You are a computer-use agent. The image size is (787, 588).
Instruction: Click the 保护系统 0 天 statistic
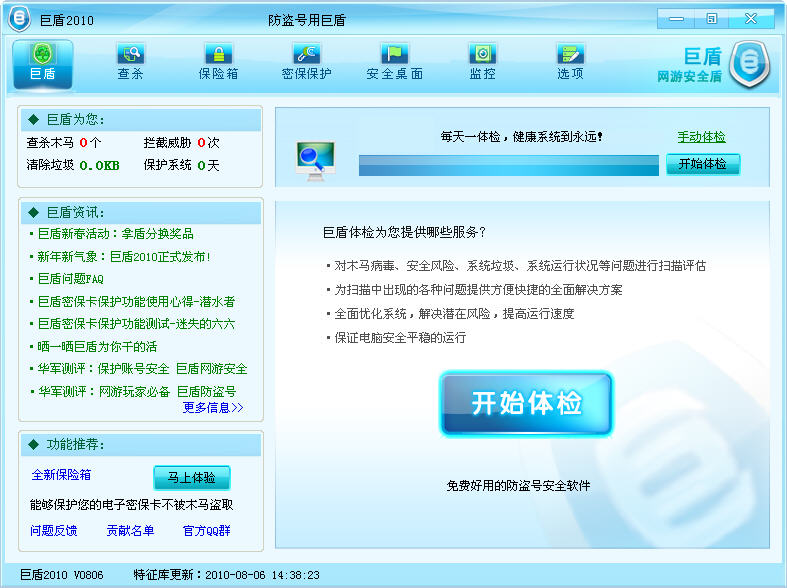coord(182,165)
